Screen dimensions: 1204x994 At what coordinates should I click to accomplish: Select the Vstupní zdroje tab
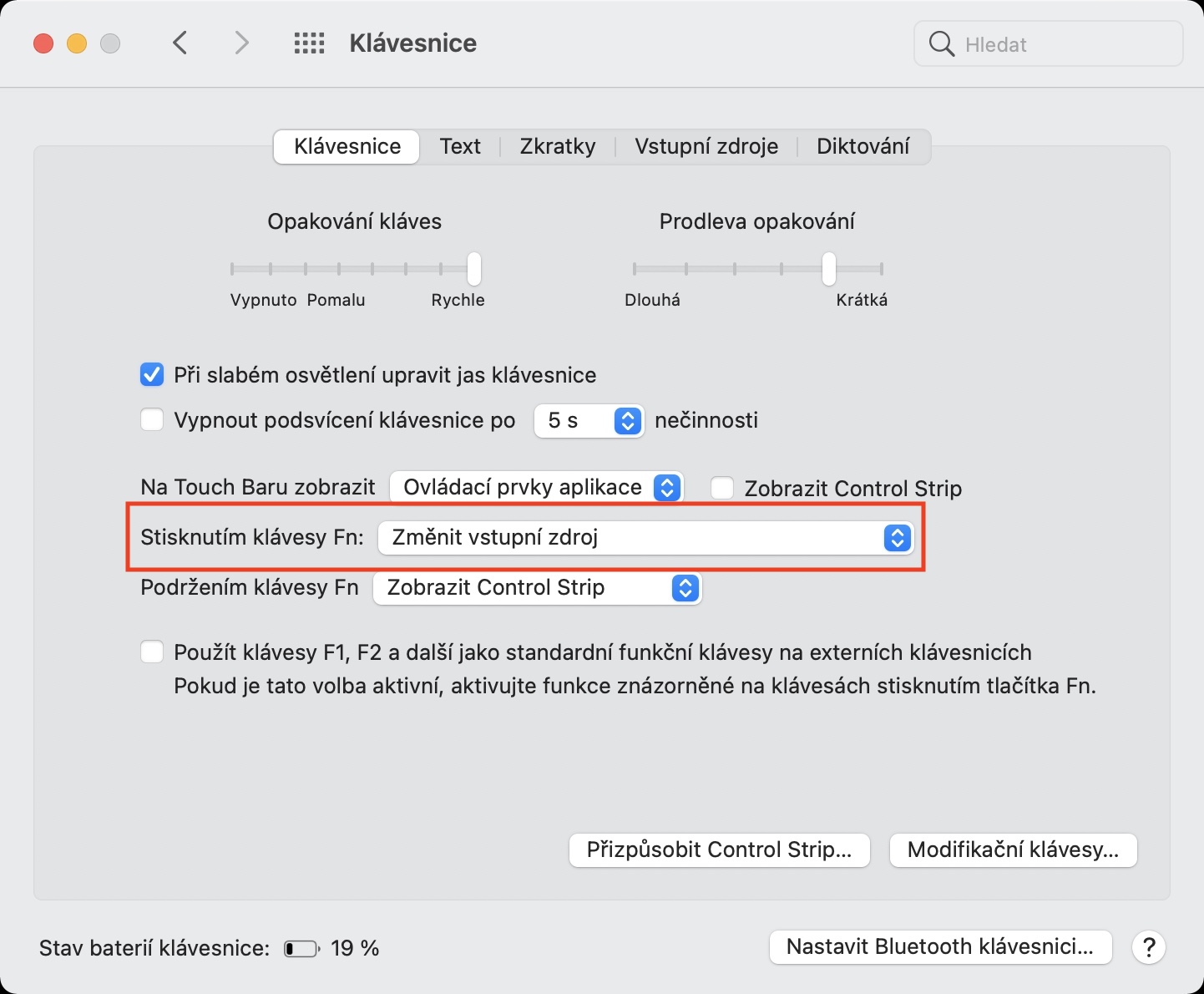point(706,147)
